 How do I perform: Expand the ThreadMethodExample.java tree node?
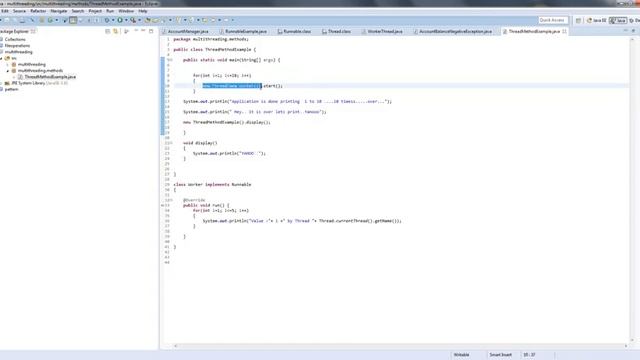click(14, 77)
